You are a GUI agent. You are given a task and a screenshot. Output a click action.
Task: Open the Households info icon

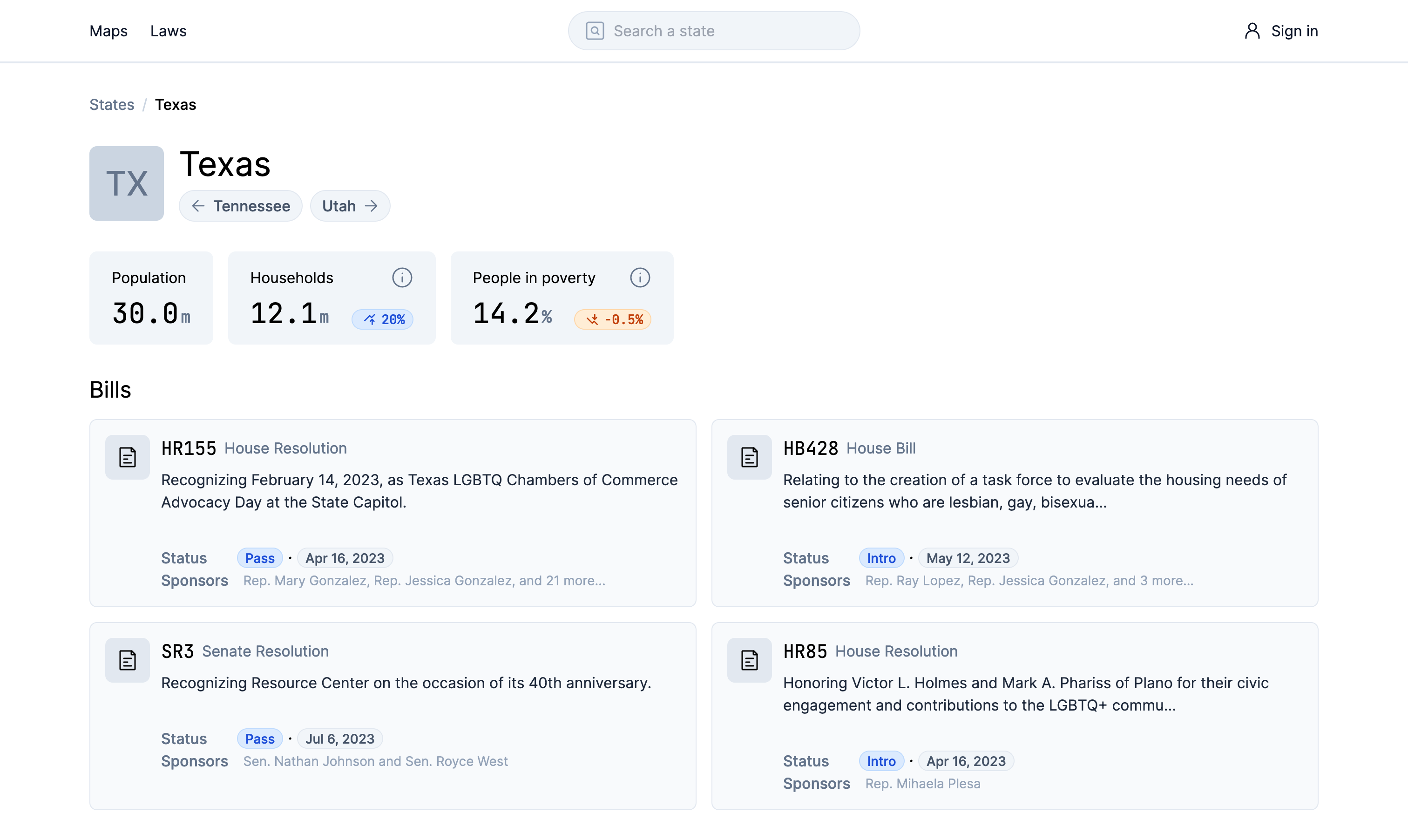click(402, 278)
